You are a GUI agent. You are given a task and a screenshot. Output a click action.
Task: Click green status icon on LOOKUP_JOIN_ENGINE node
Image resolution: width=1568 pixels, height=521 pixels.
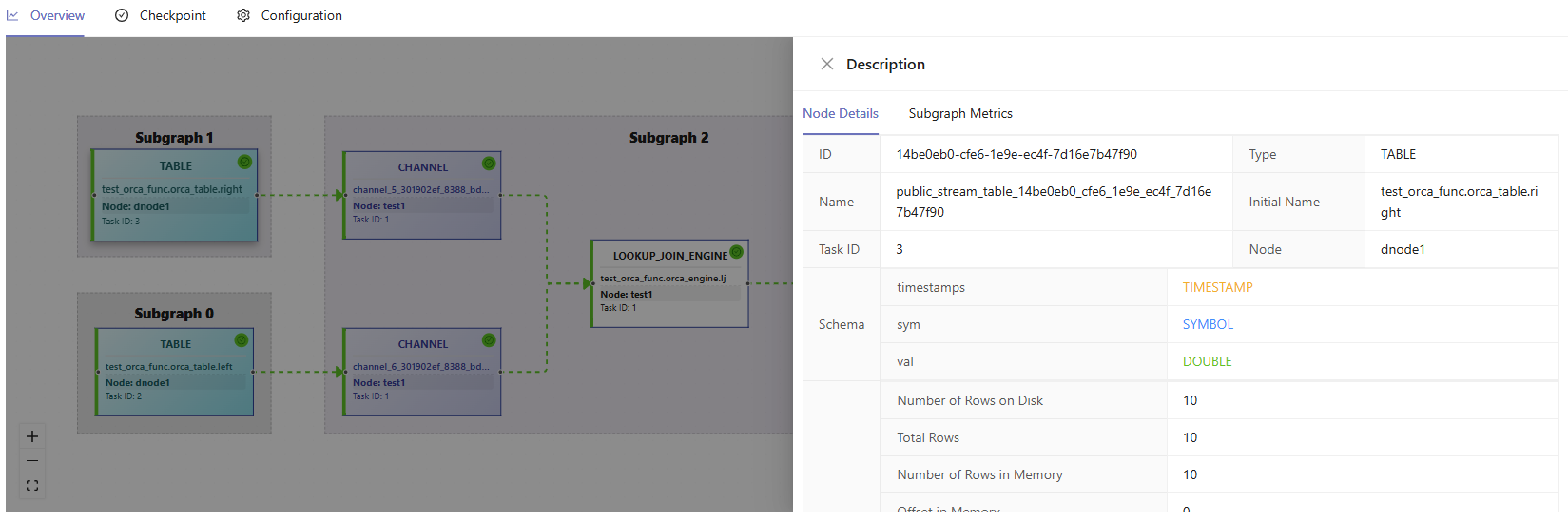pos(736,252)
